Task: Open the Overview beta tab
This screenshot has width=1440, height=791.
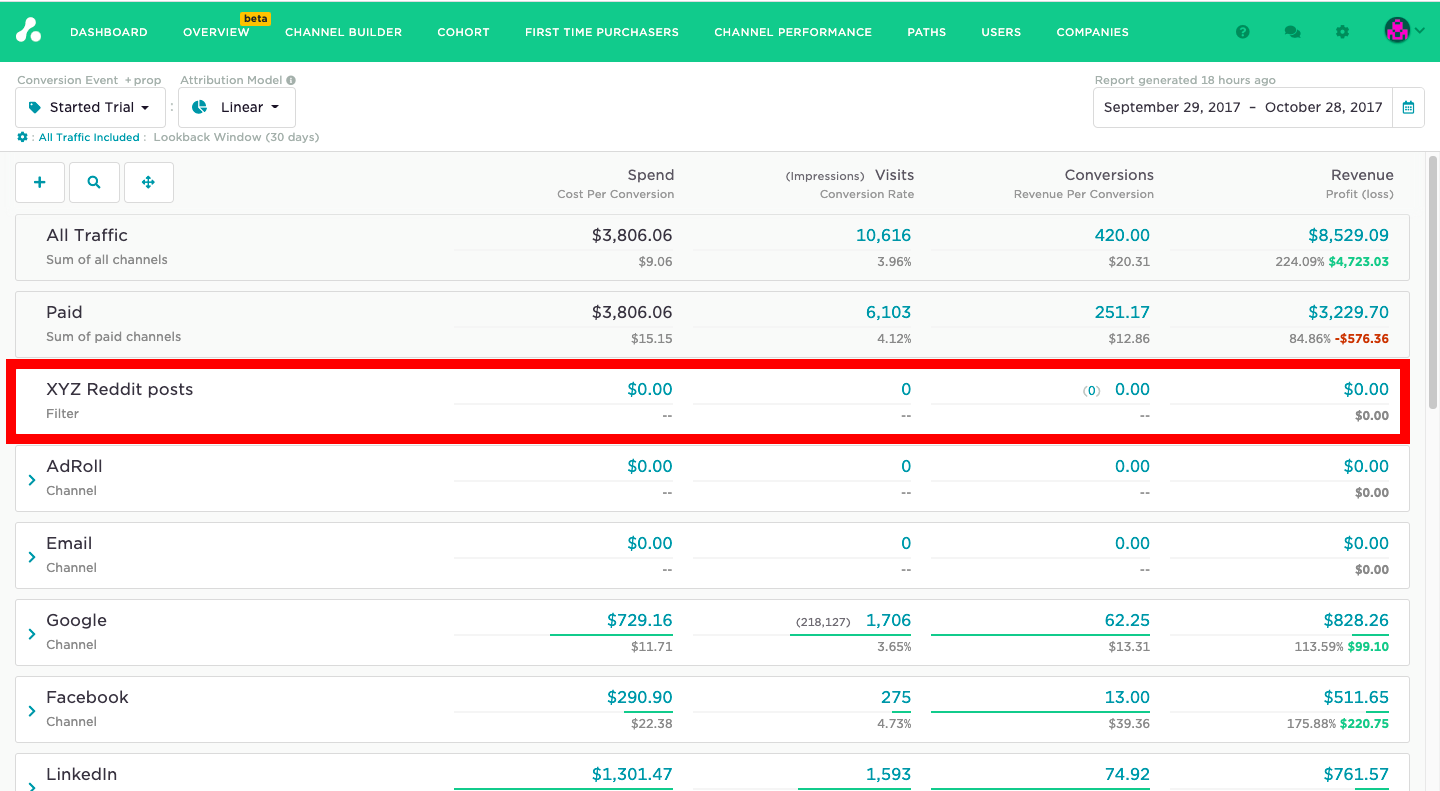Action: point(216,32)
